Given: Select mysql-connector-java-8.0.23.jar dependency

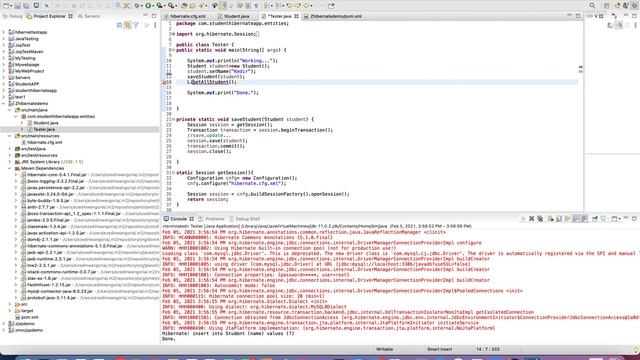Looking at the screenshot, I should [60, 291].
